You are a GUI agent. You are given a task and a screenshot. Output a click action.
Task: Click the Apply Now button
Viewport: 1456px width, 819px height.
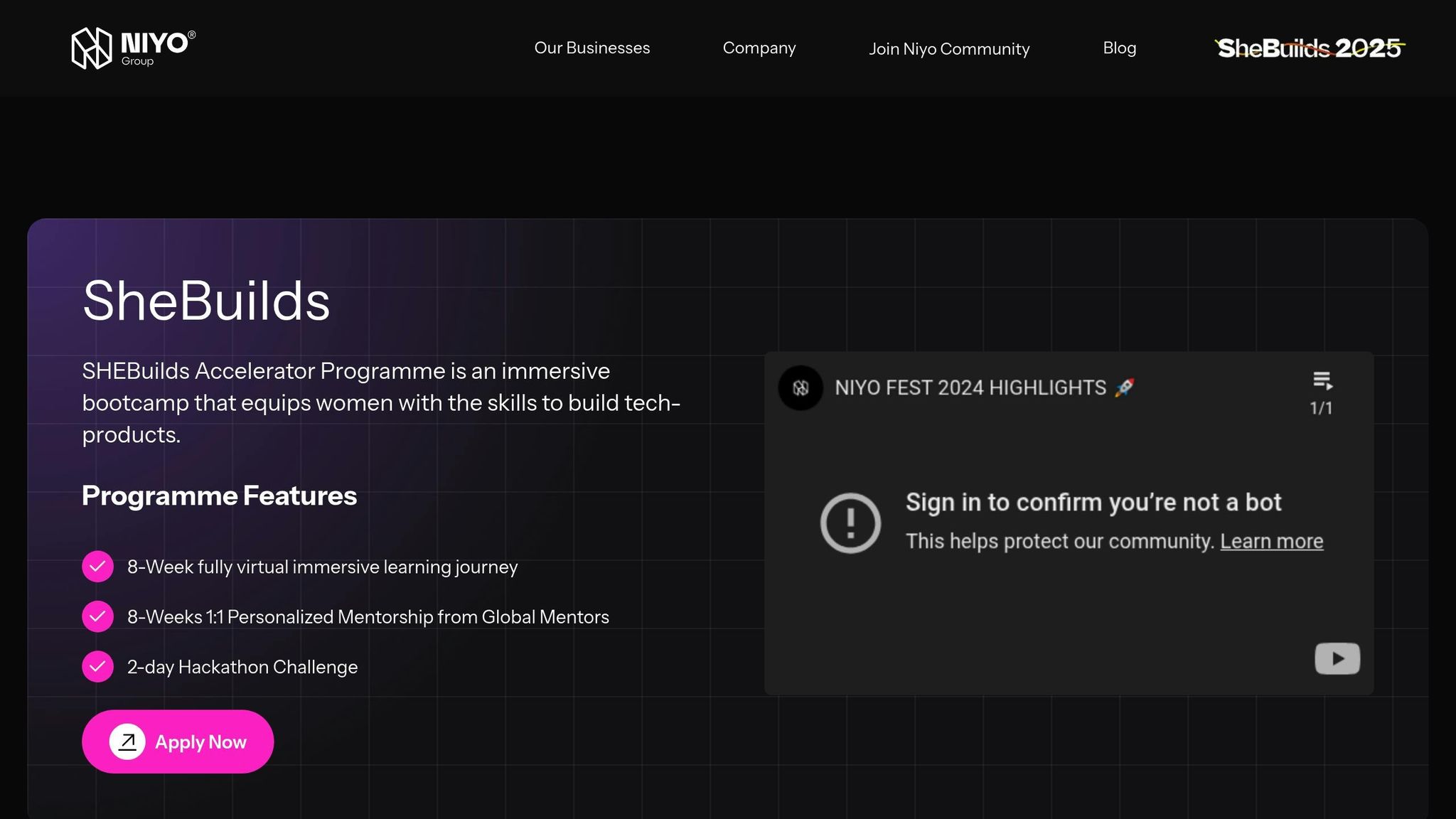pyautogui.click(x=178, y=742)
